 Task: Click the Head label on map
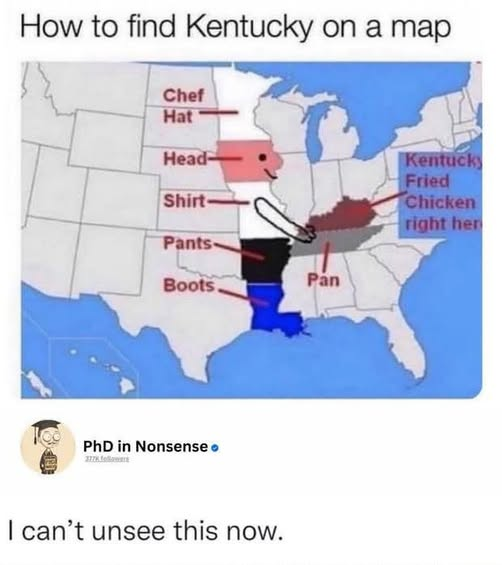(x=186, y=159)
